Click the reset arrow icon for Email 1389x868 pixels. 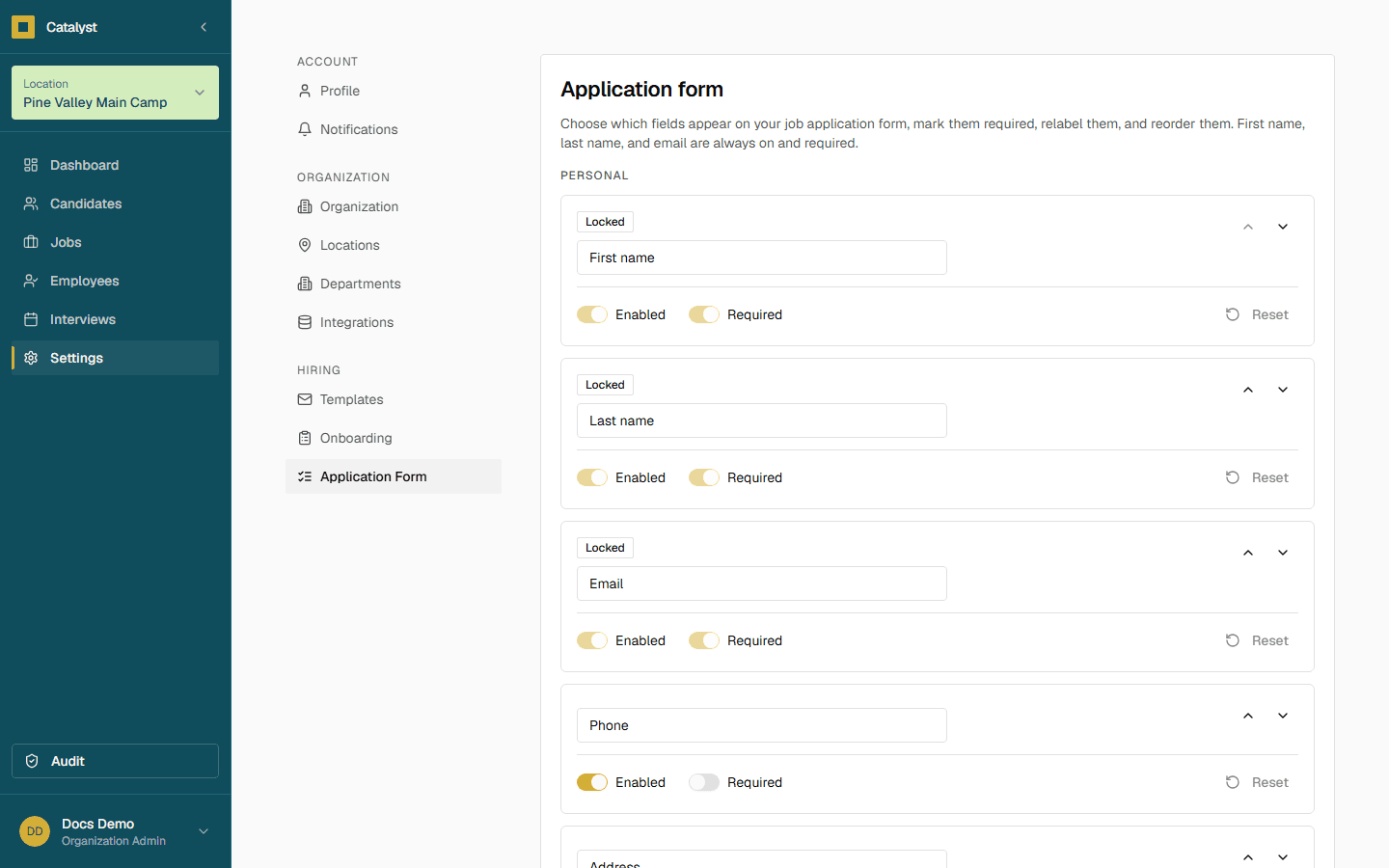click(1233, 640)
